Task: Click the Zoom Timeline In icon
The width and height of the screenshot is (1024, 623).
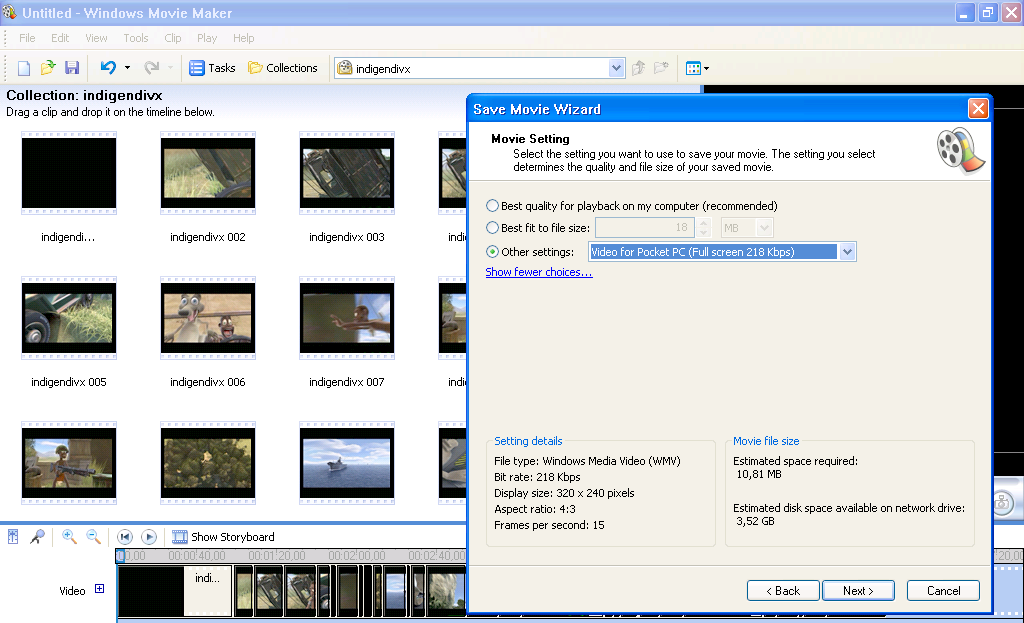Action: point(69,537)
